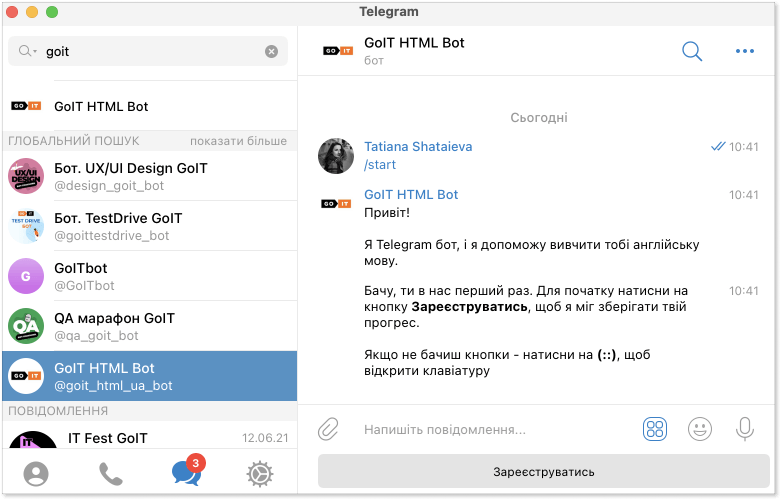Click the Привіт! message text
Viewport: 781px width, 500px height.
coord(387,213)
